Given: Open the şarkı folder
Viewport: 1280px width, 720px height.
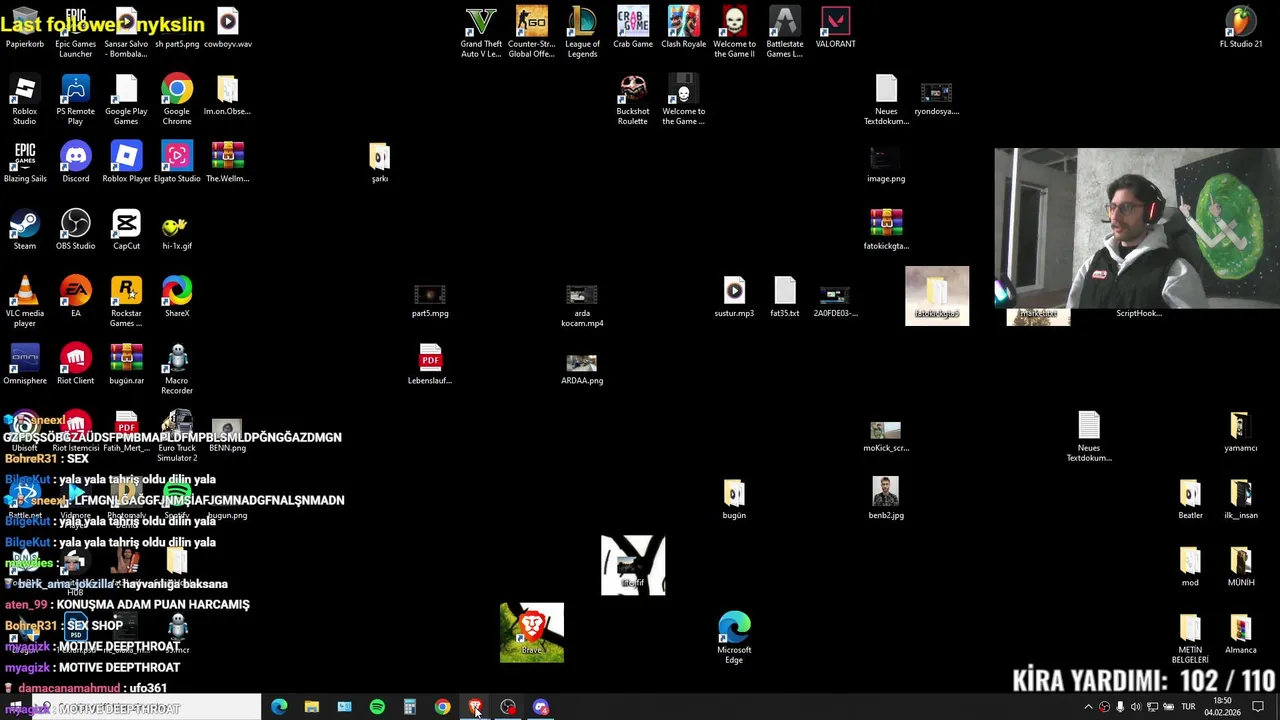Looking at the screenshot, I should [379, 162].
